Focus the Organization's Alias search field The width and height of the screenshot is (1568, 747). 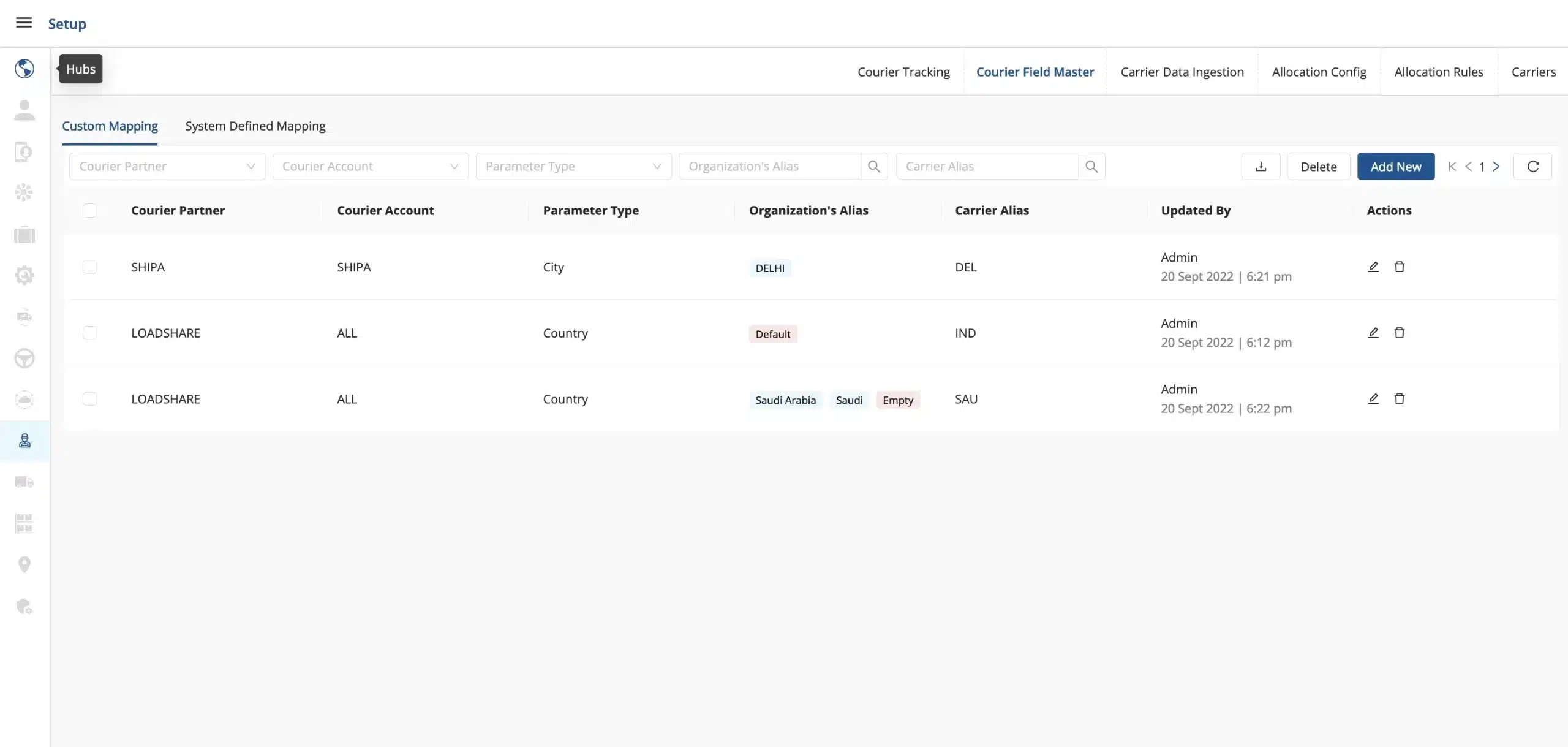770,166
